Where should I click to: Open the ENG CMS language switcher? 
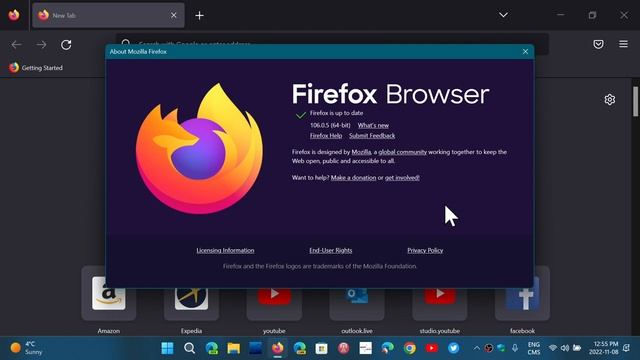[534, 348]
